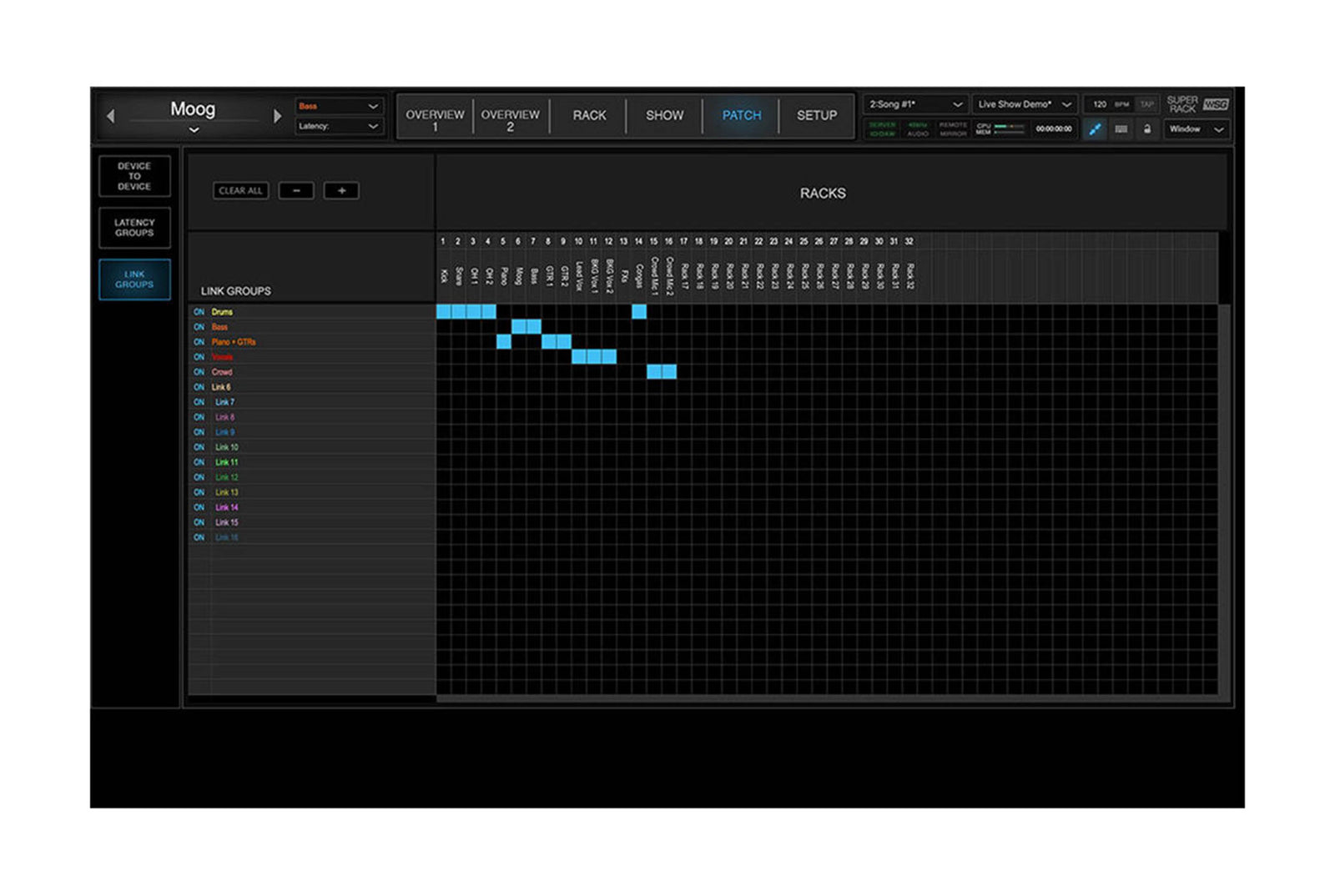Unlink Piano rack cell from Piano + GTRs
Screen dimensions: 1335x896
tap(504, 342)
